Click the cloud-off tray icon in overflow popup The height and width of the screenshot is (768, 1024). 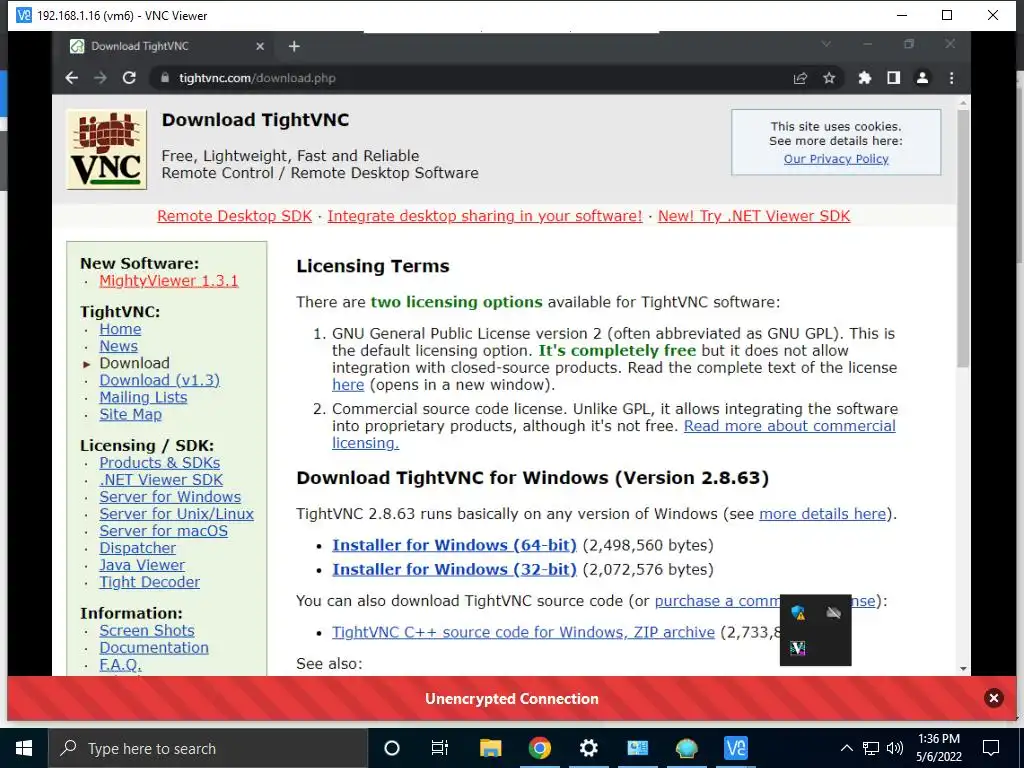[x=833, y=613]
